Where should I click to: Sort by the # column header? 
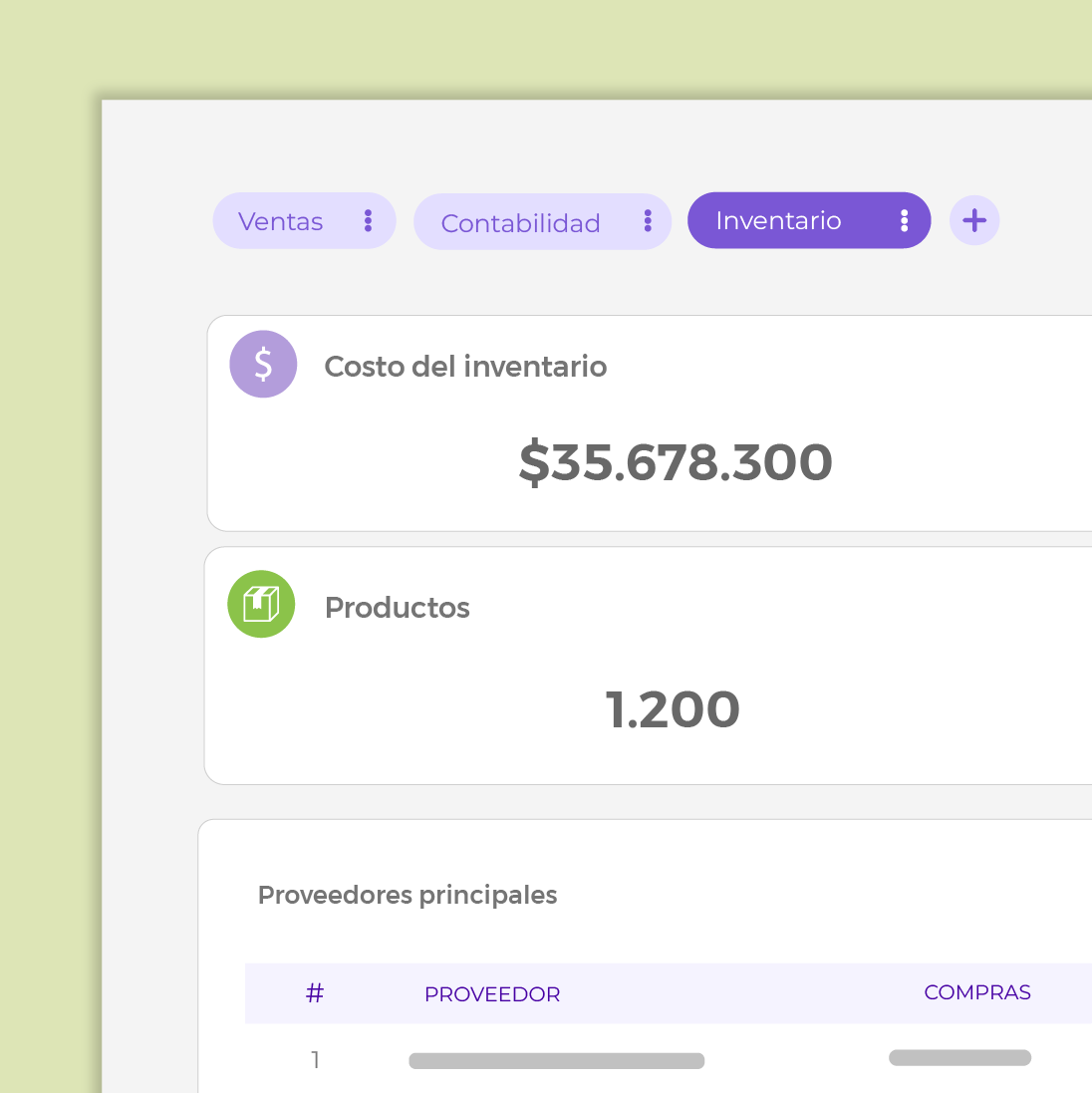coord(315,993)
